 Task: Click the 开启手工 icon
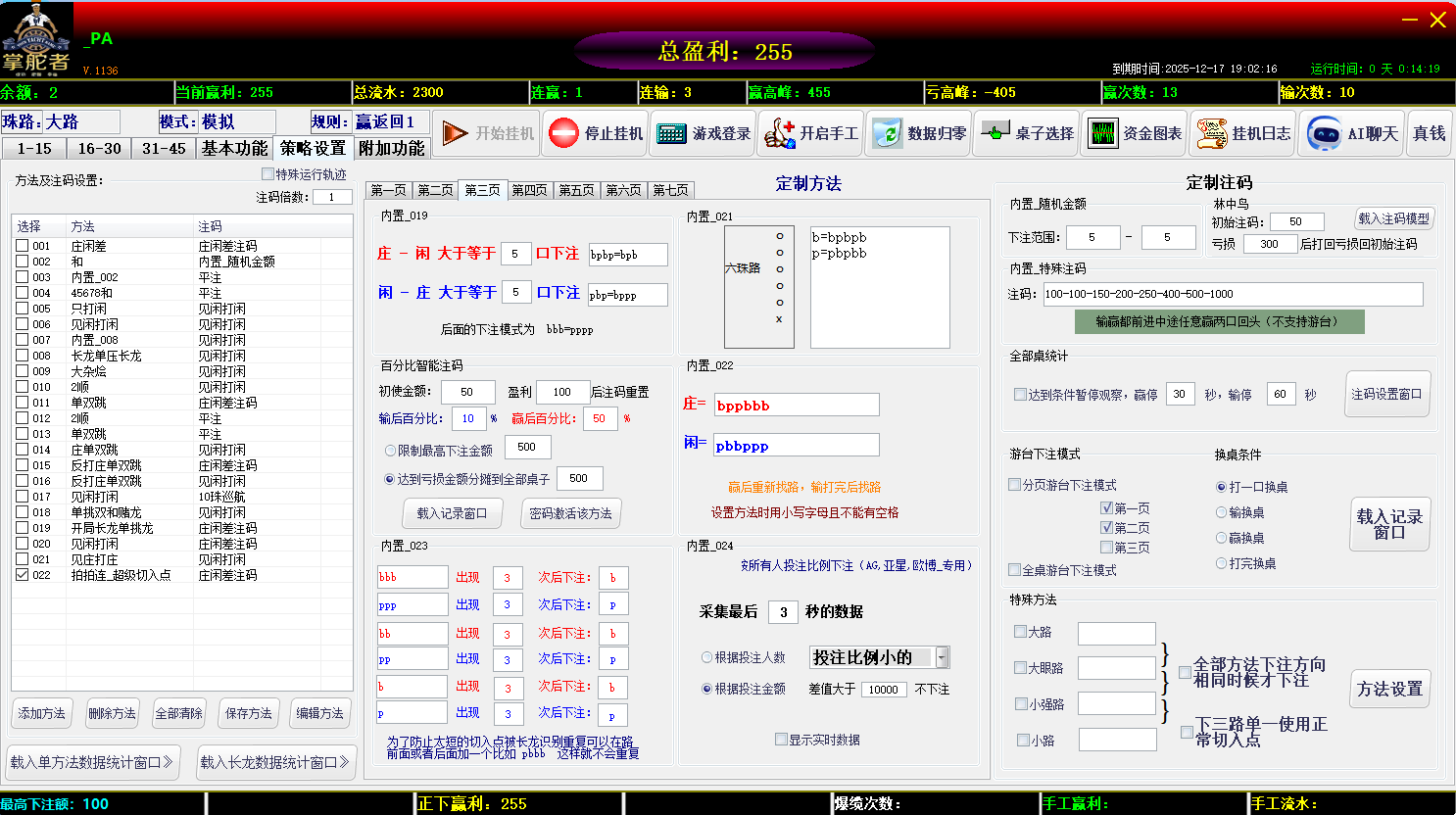(x=779, y=133)
